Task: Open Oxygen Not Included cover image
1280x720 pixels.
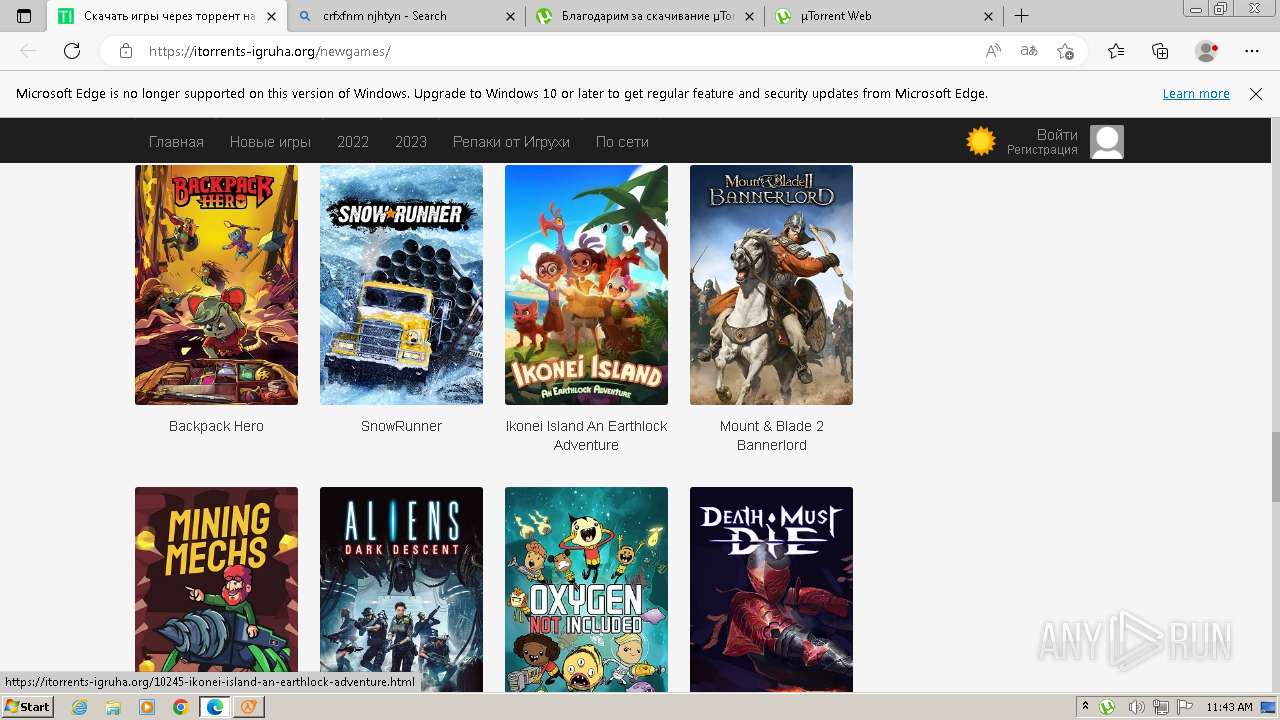Action: tap(586, 590)
